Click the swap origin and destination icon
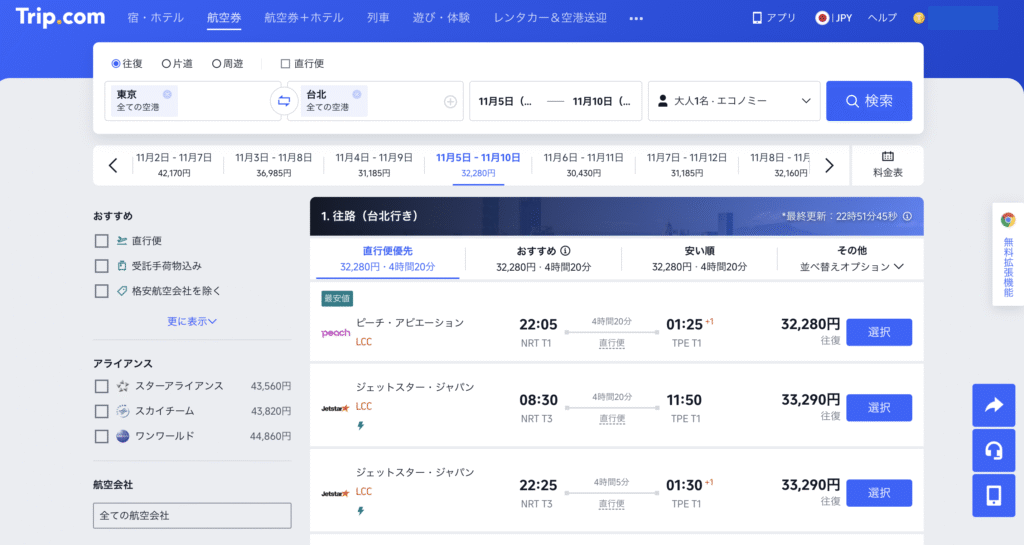The image size is (1024, 545). click(x=283, y=101)
